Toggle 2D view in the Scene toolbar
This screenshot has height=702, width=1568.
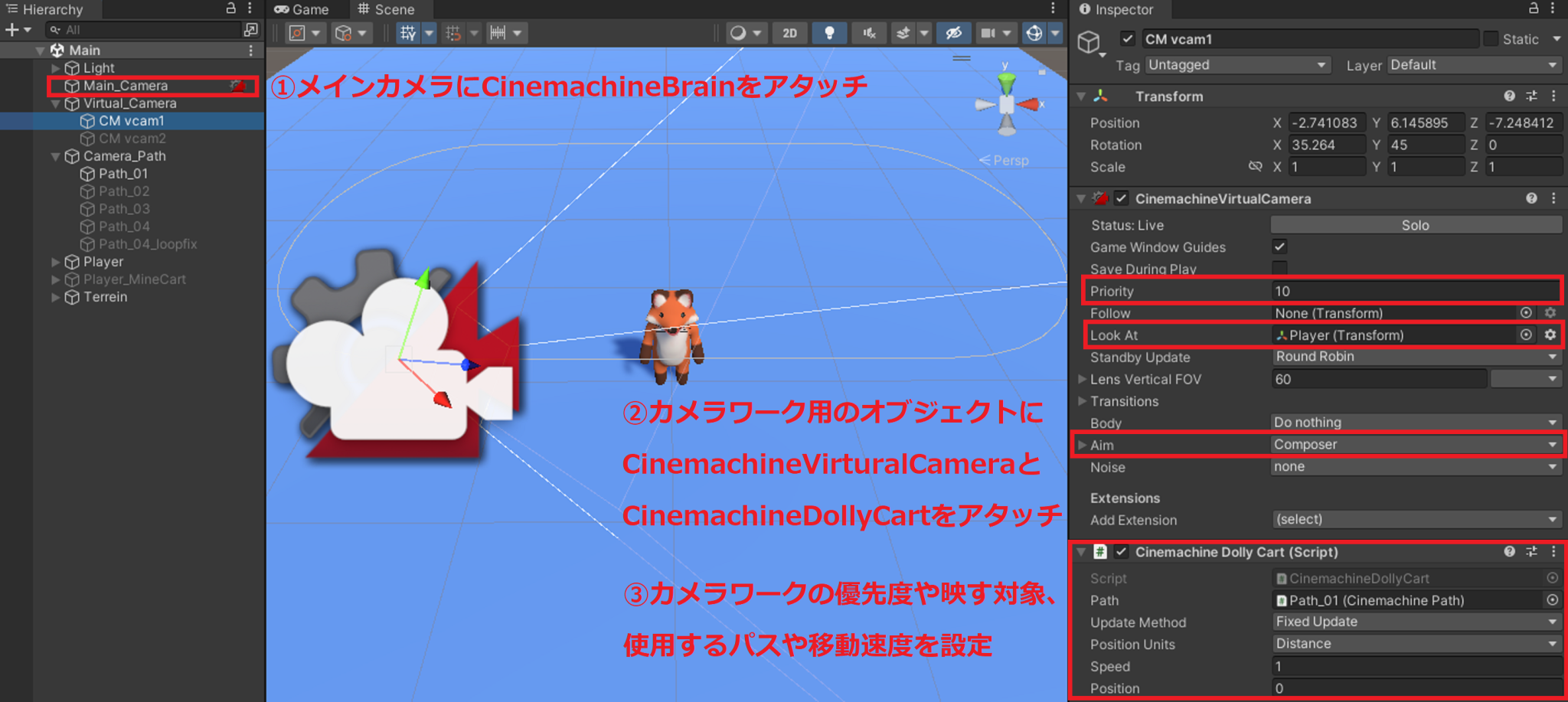coord(789,33)
